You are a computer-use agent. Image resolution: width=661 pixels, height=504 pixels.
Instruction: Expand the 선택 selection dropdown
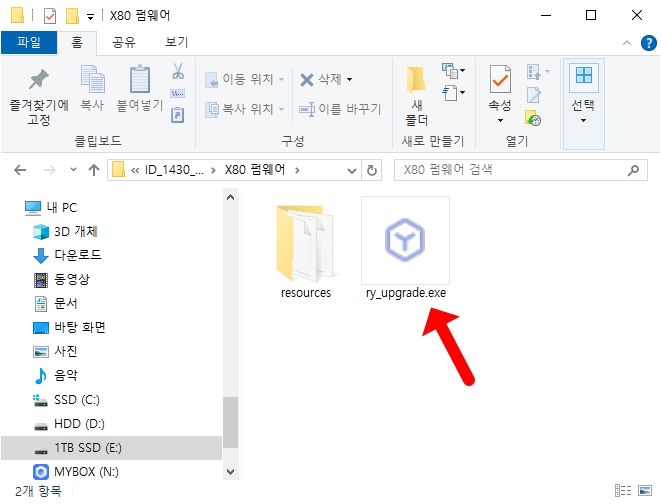tap(582, 120)
